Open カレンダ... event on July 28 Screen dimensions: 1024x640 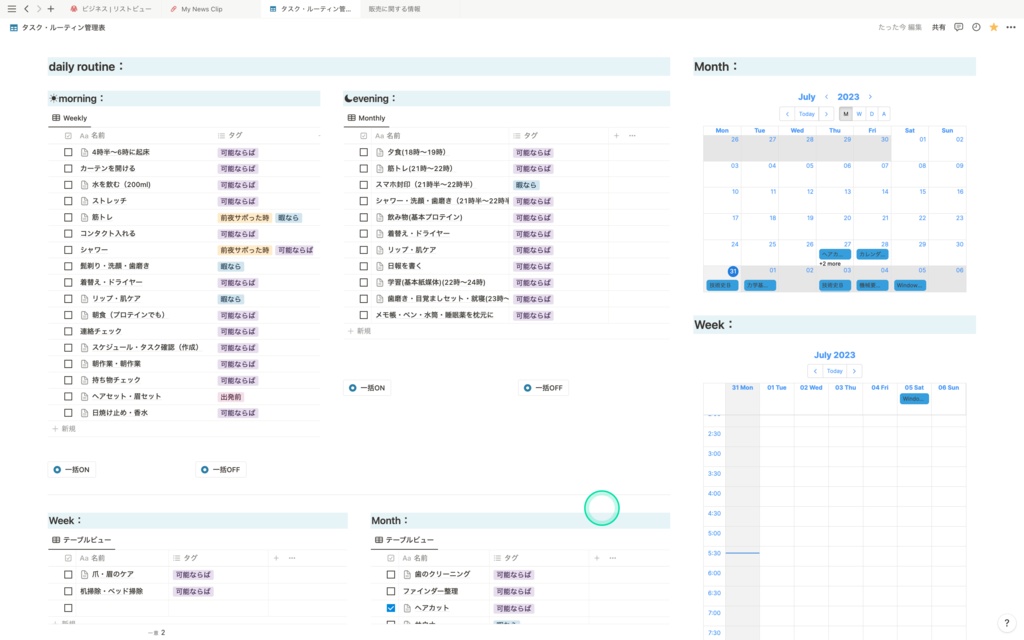tap(872, 255)
